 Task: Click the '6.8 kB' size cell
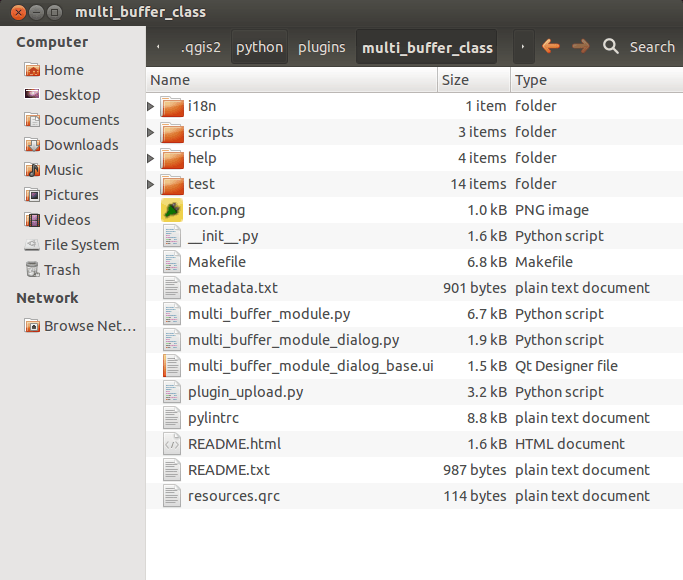click(x=487, y=262)
